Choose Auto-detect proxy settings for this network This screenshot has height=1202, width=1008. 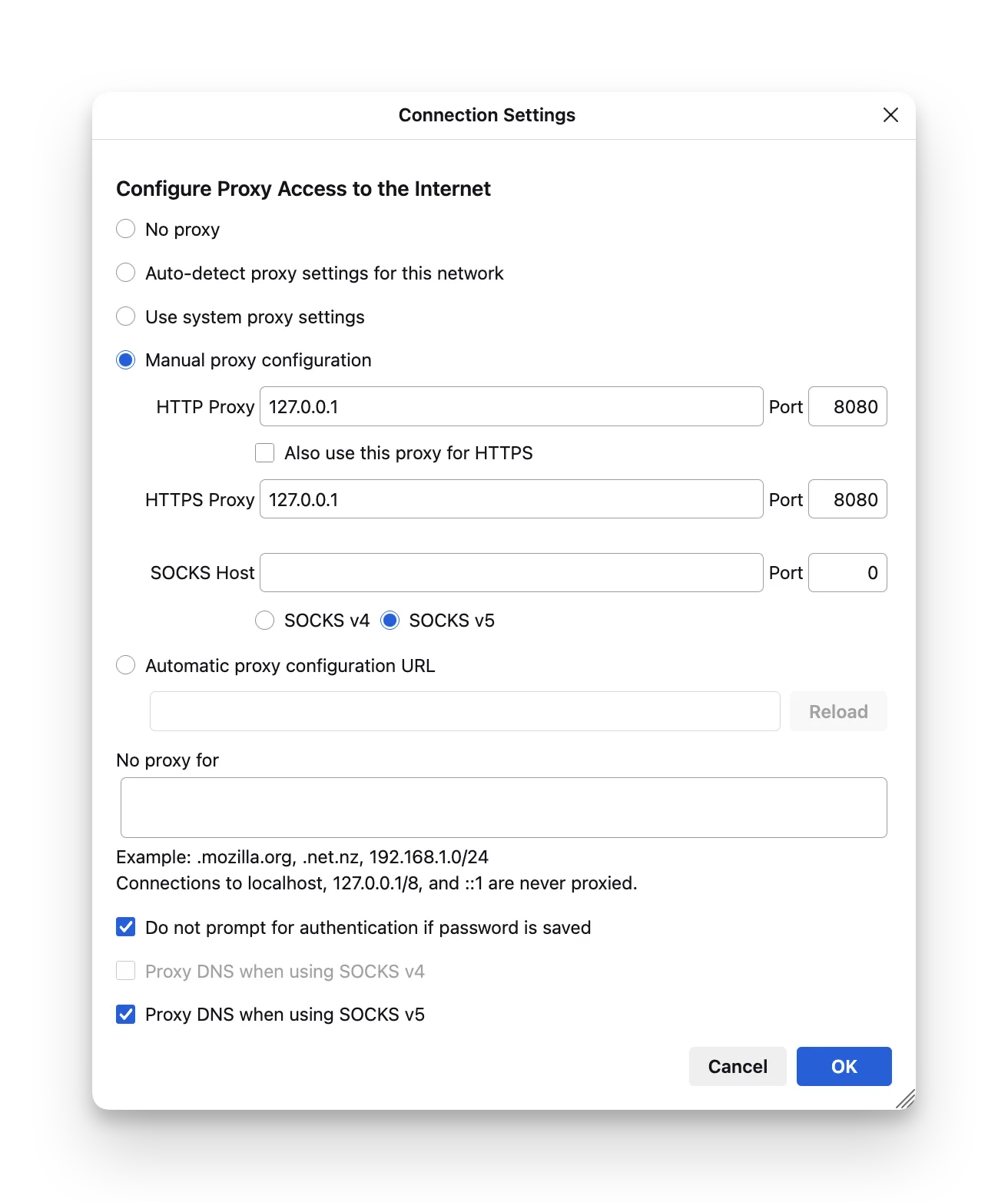(126, 273)
